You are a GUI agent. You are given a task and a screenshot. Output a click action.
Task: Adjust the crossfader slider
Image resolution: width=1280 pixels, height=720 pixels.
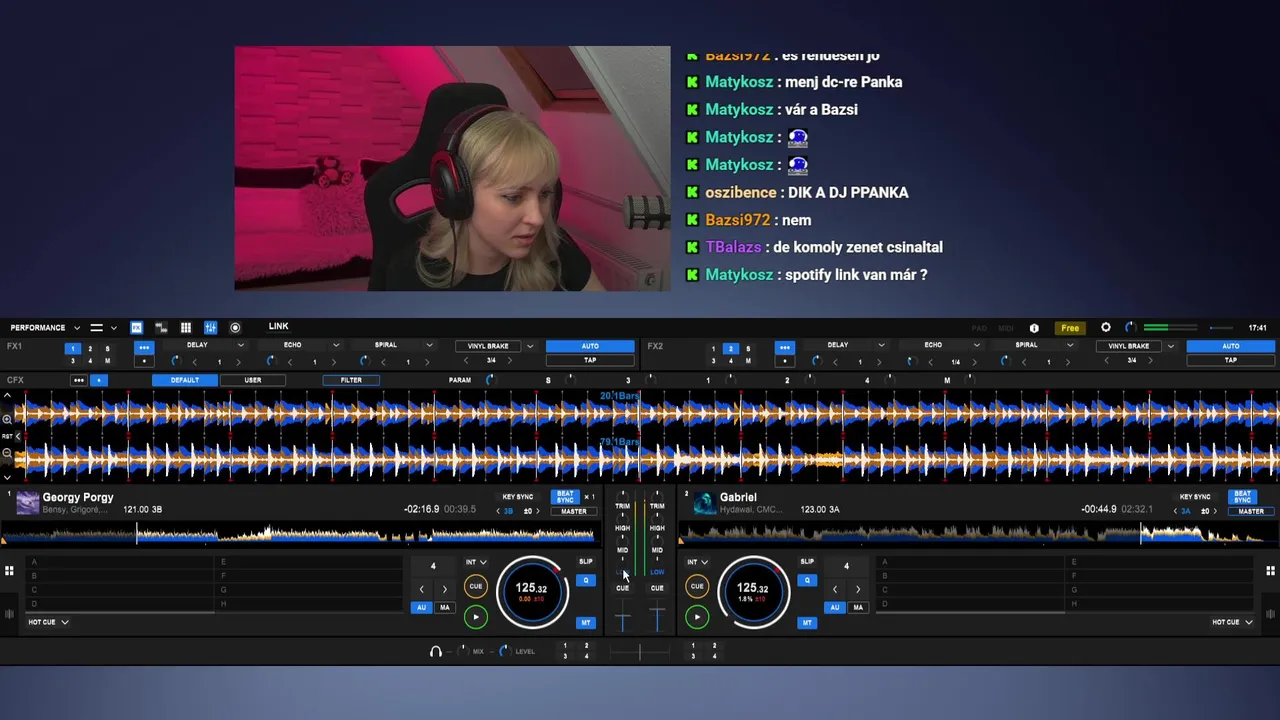[x=640, y=651]
